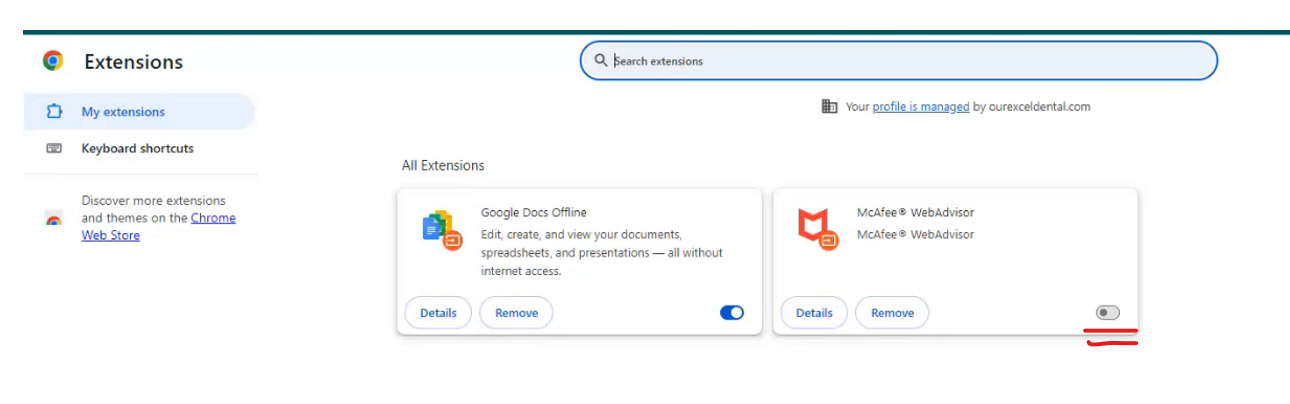Click the Chrome logo beside Extensions title

click(53, 61)
